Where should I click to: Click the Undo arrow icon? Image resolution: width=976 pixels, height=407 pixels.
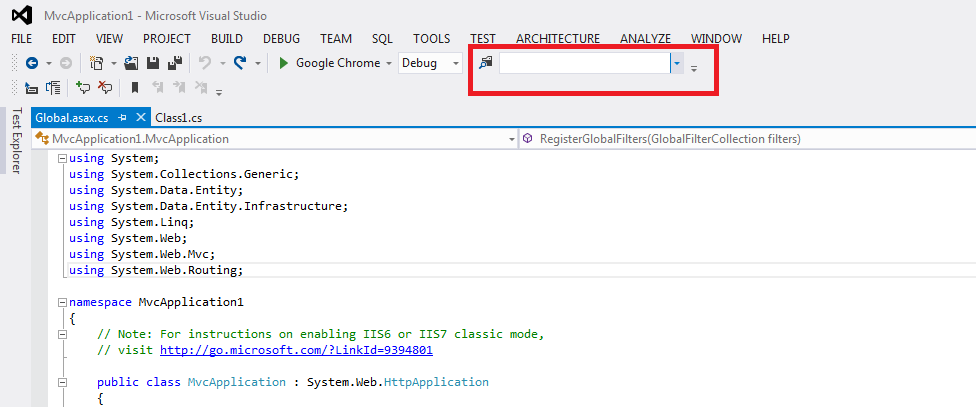pyautogui.click(x=205, y=63)
